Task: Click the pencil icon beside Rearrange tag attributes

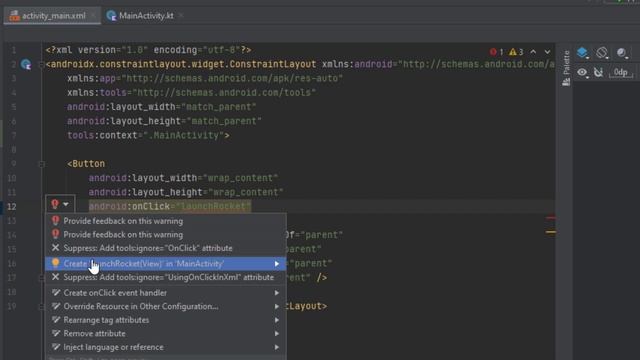Action: 56,320
